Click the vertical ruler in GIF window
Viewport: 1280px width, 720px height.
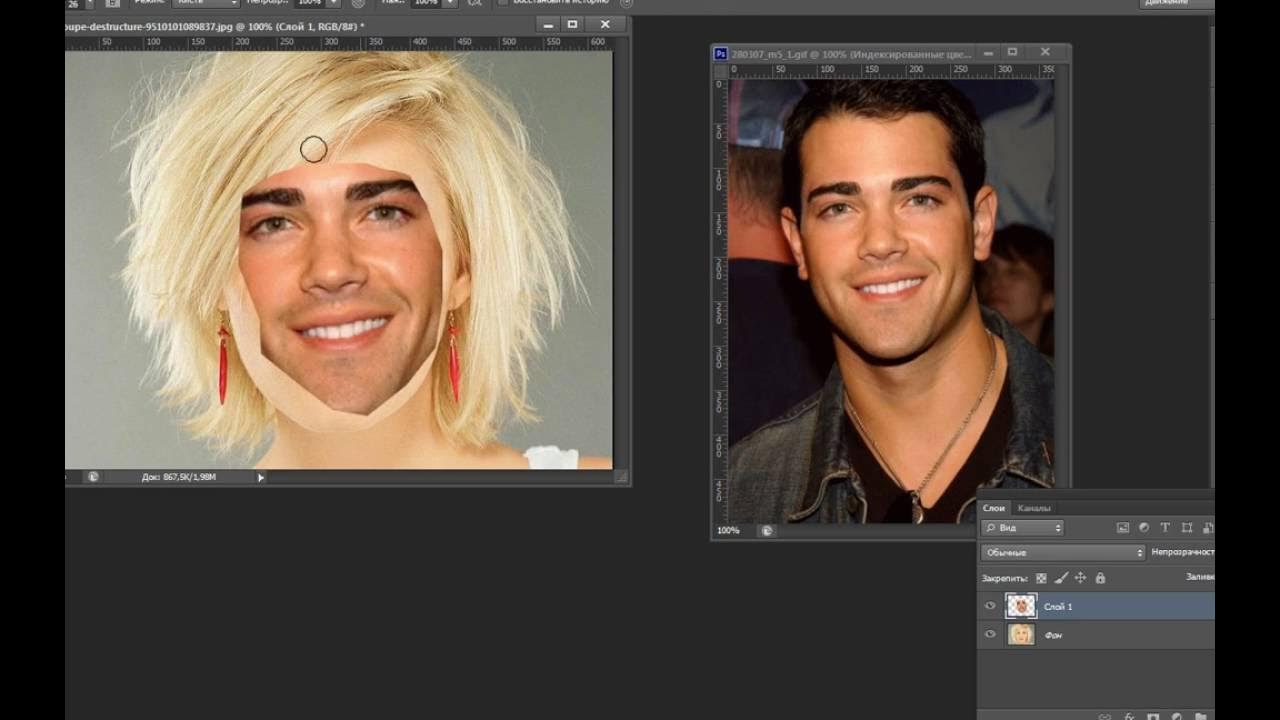(720, 300)
